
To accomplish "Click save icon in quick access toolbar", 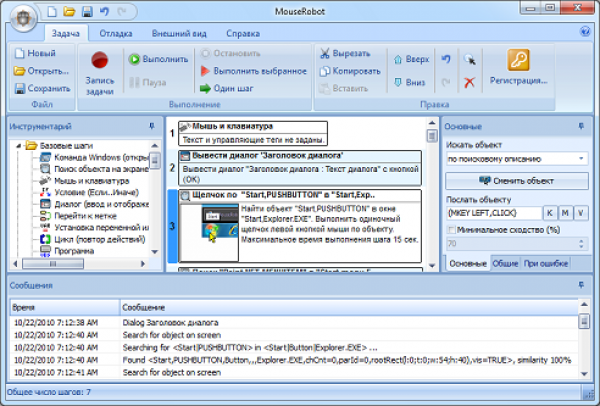I will click(87, 11).
